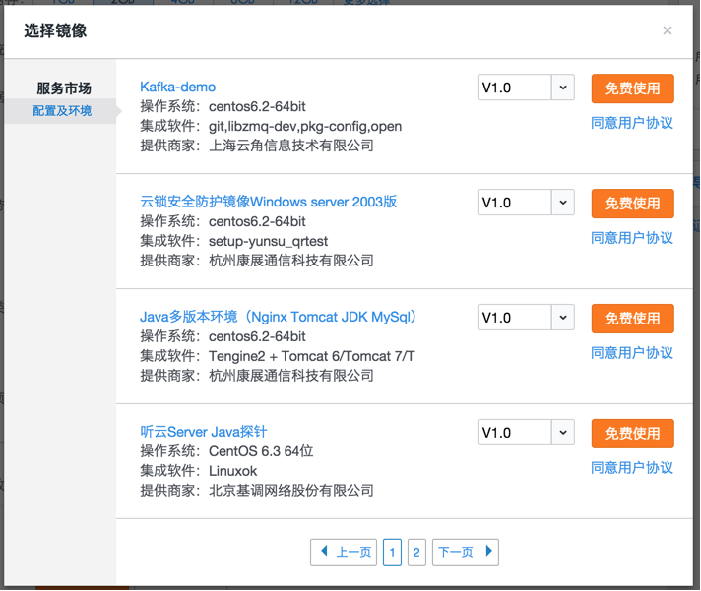Click 免费使用 for Kafka-demo
The height and width of the screenshot is (591, 701).
(x=632, y=88)
